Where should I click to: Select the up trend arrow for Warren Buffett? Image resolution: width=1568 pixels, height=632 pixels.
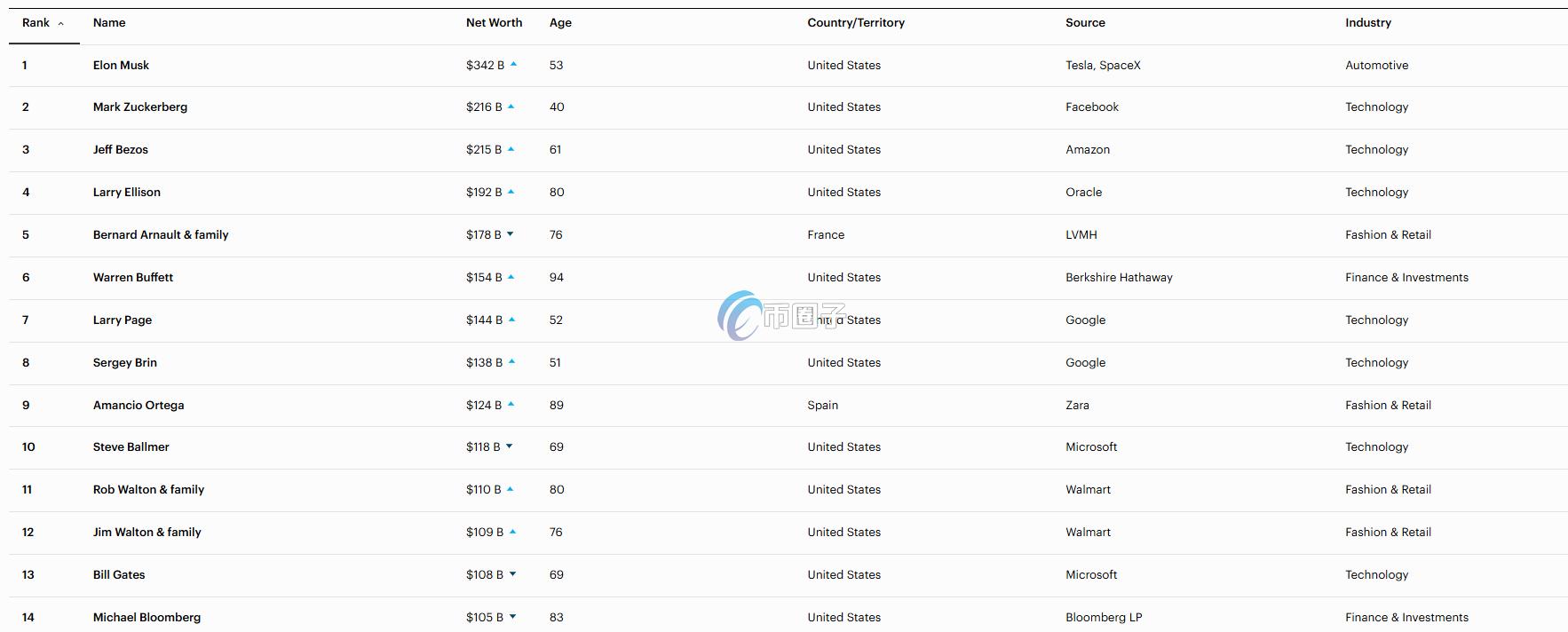point(511,277)
